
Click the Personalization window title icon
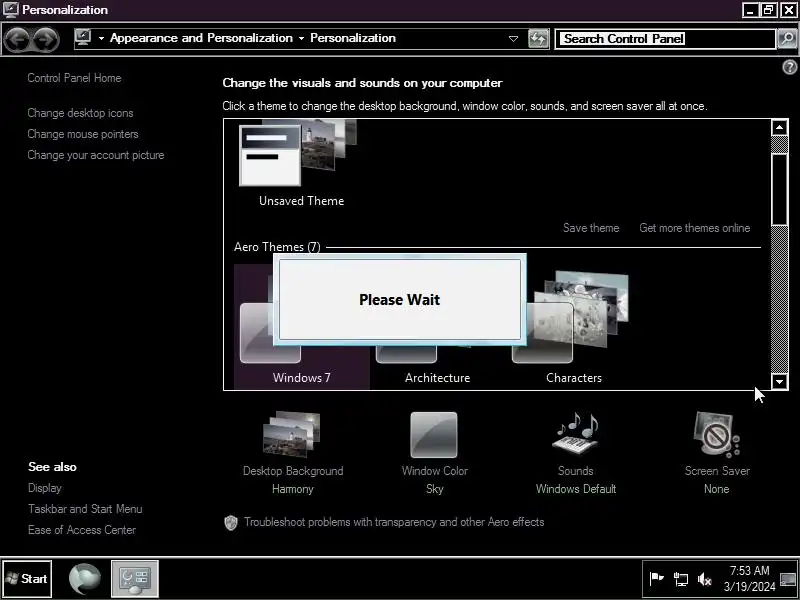click(x=10, y=9)
